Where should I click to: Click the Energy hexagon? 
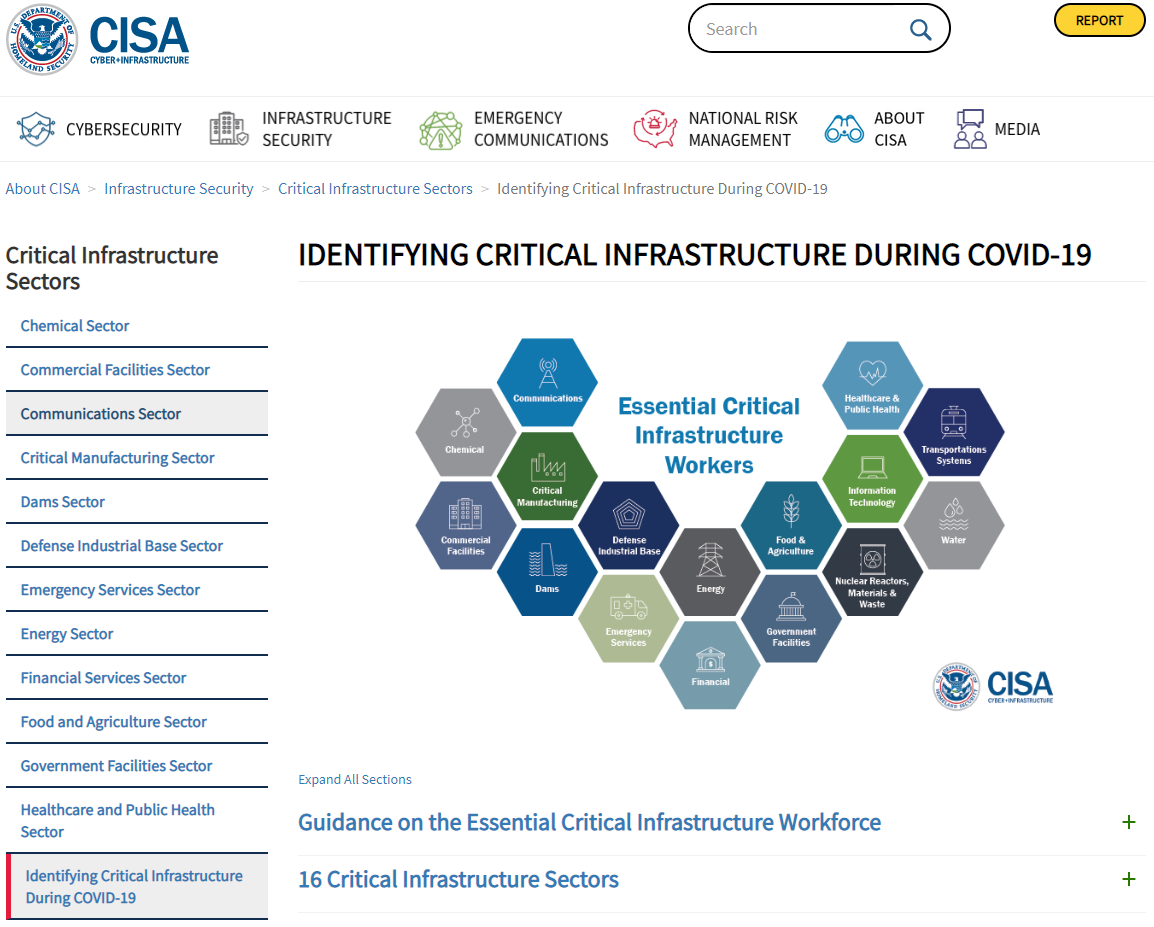tap(710, 572)
